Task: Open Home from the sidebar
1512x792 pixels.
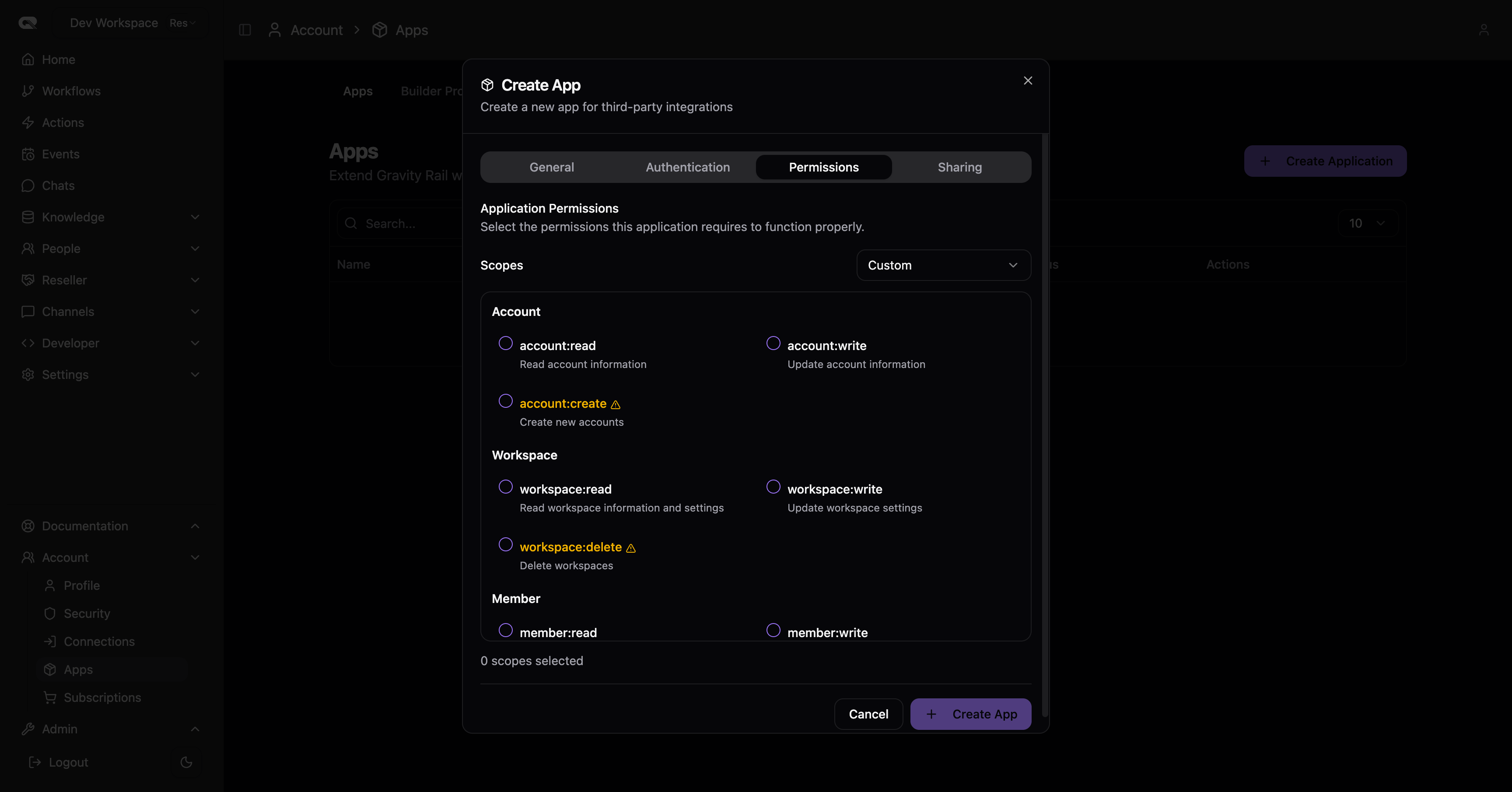Action: 58,60
